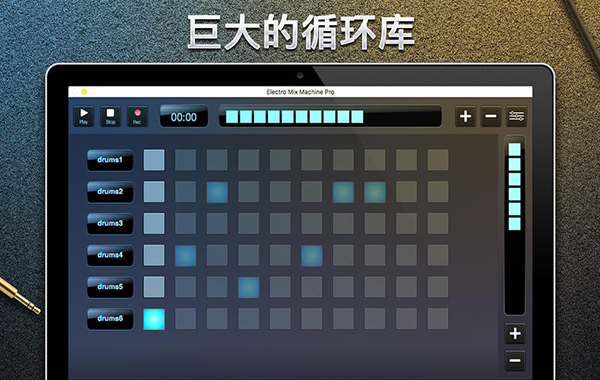Disable the lit second pad in drums4 row
Screen dimensions: 600x380
186,255
